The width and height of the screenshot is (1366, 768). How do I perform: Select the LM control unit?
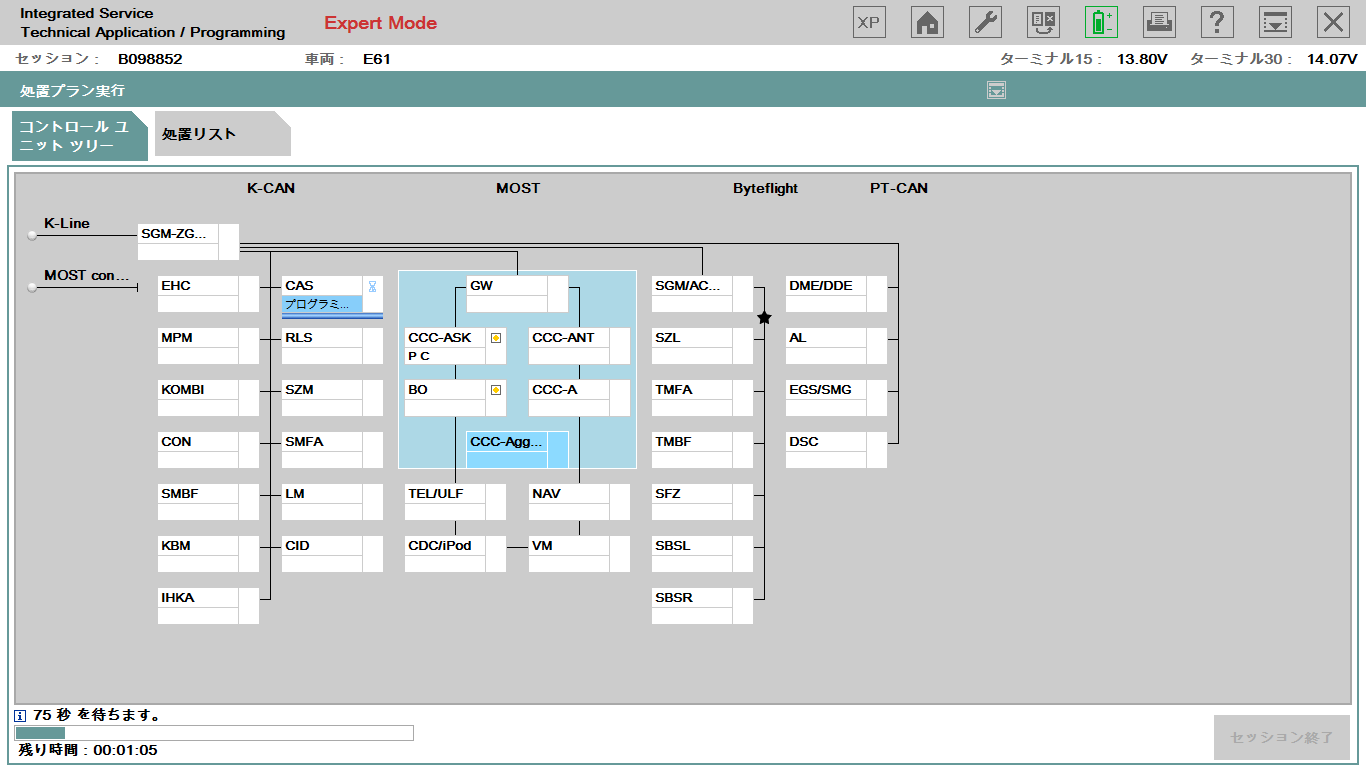tap(332, 502)
